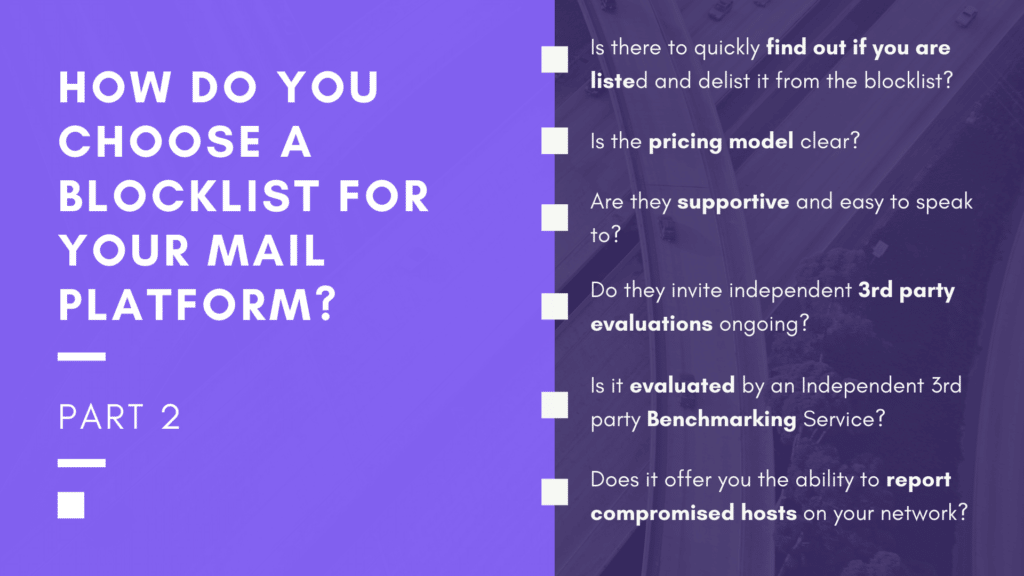Click the white dash above PART 2
This screenshot has height=576, width=1024.
tap(82, 357)
